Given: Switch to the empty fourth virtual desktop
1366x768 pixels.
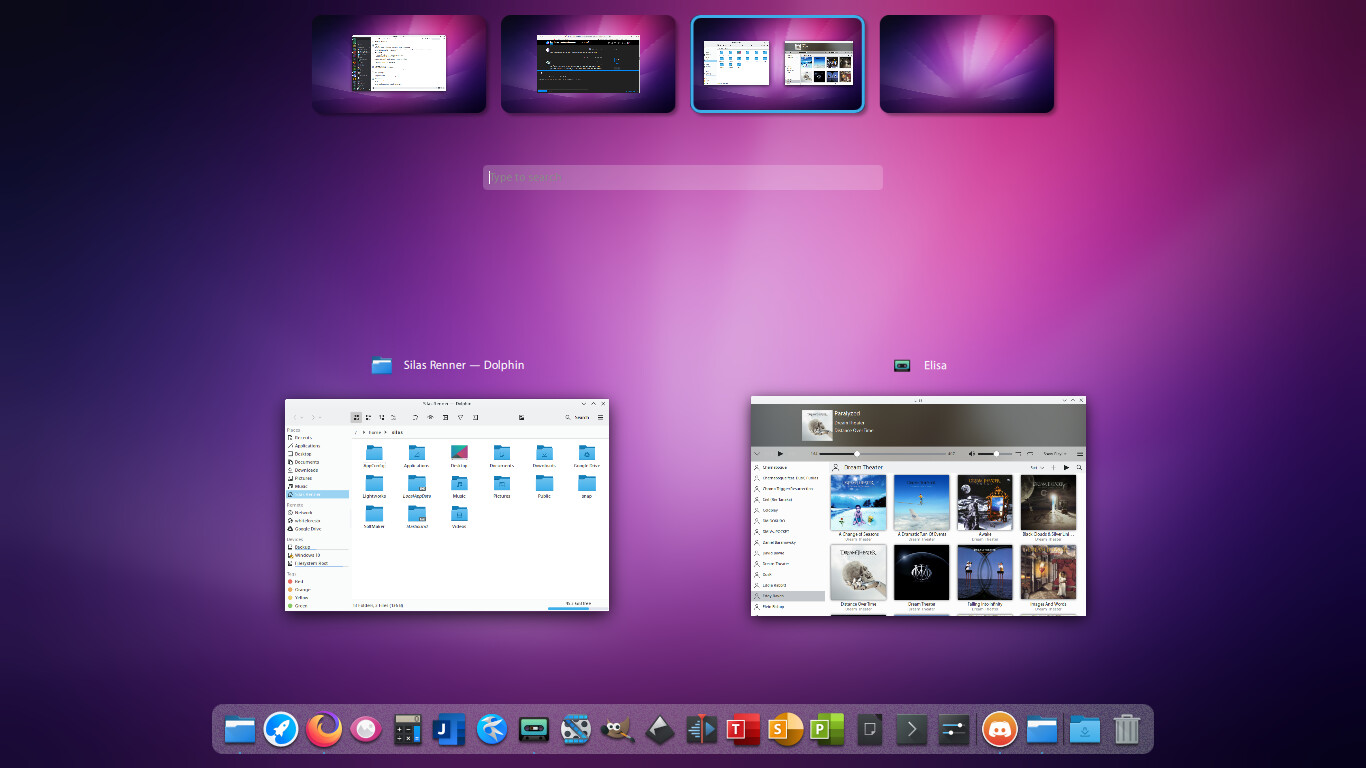Looking at the screenshot, I should point(967,64).
